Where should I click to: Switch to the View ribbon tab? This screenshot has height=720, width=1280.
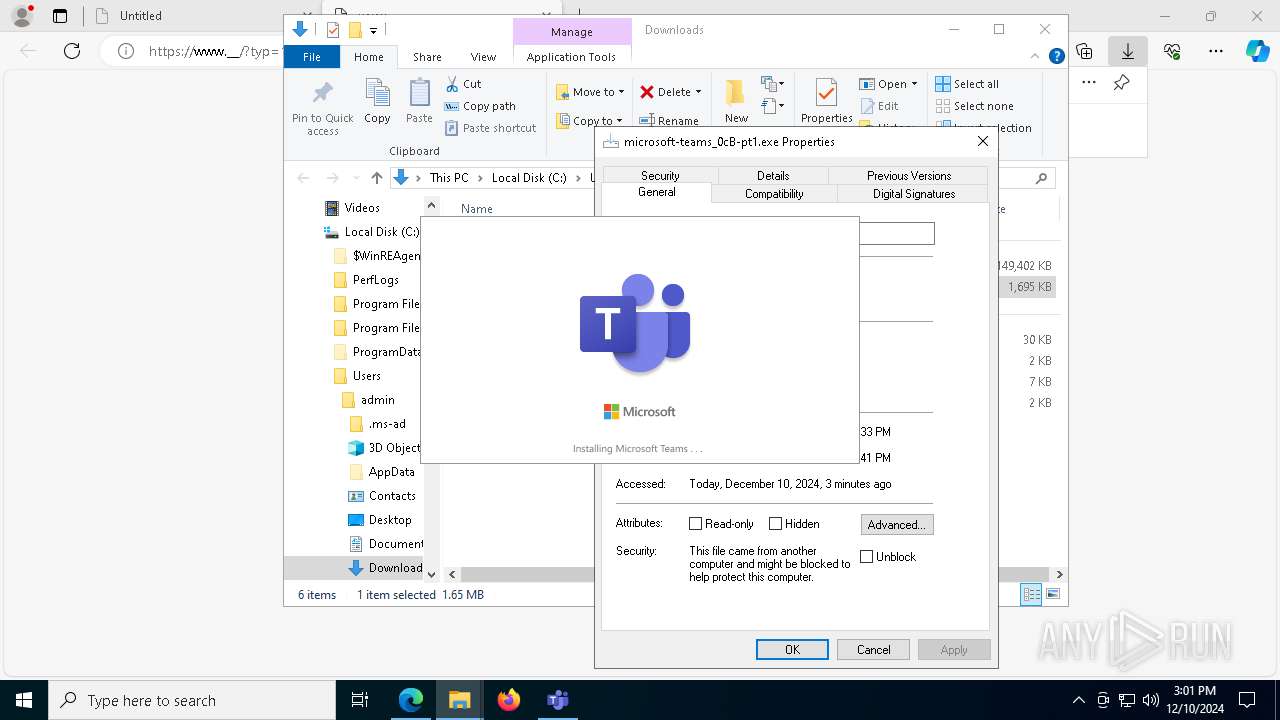point(483,57)
